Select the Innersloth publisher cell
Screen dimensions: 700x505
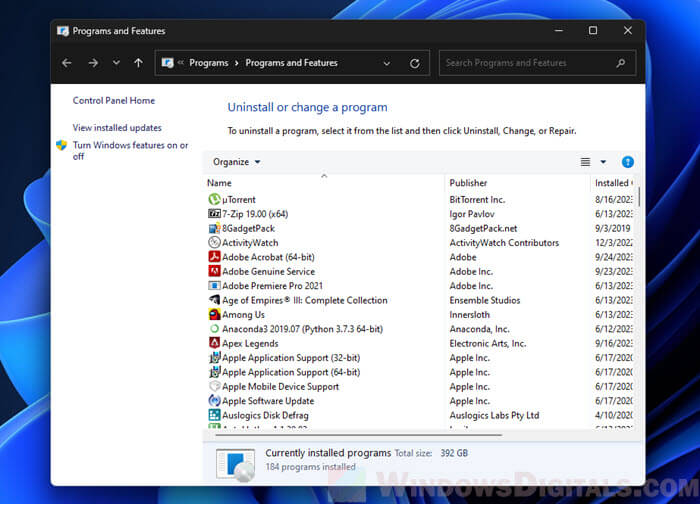(469, 314)
